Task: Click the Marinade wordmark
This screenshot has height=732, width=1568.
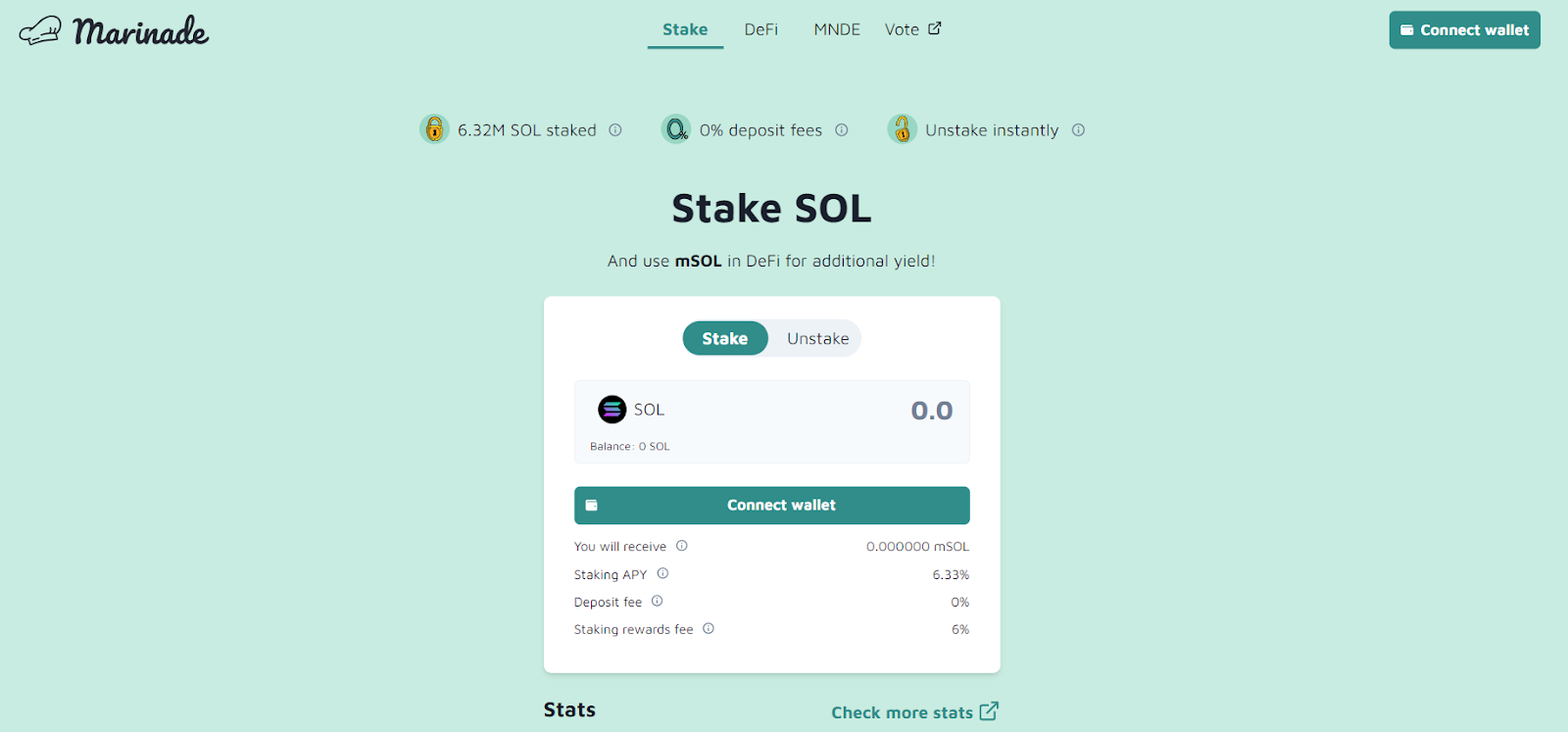Action: click(141, 31)
